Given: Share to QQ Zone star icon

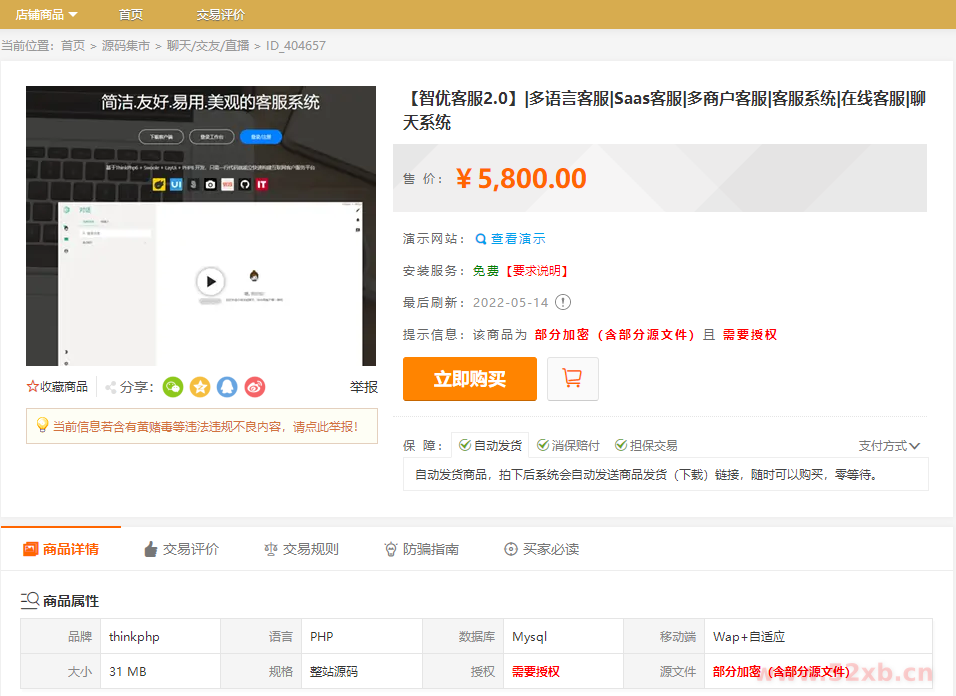Looking at the screenshot, I should [200, 387].
